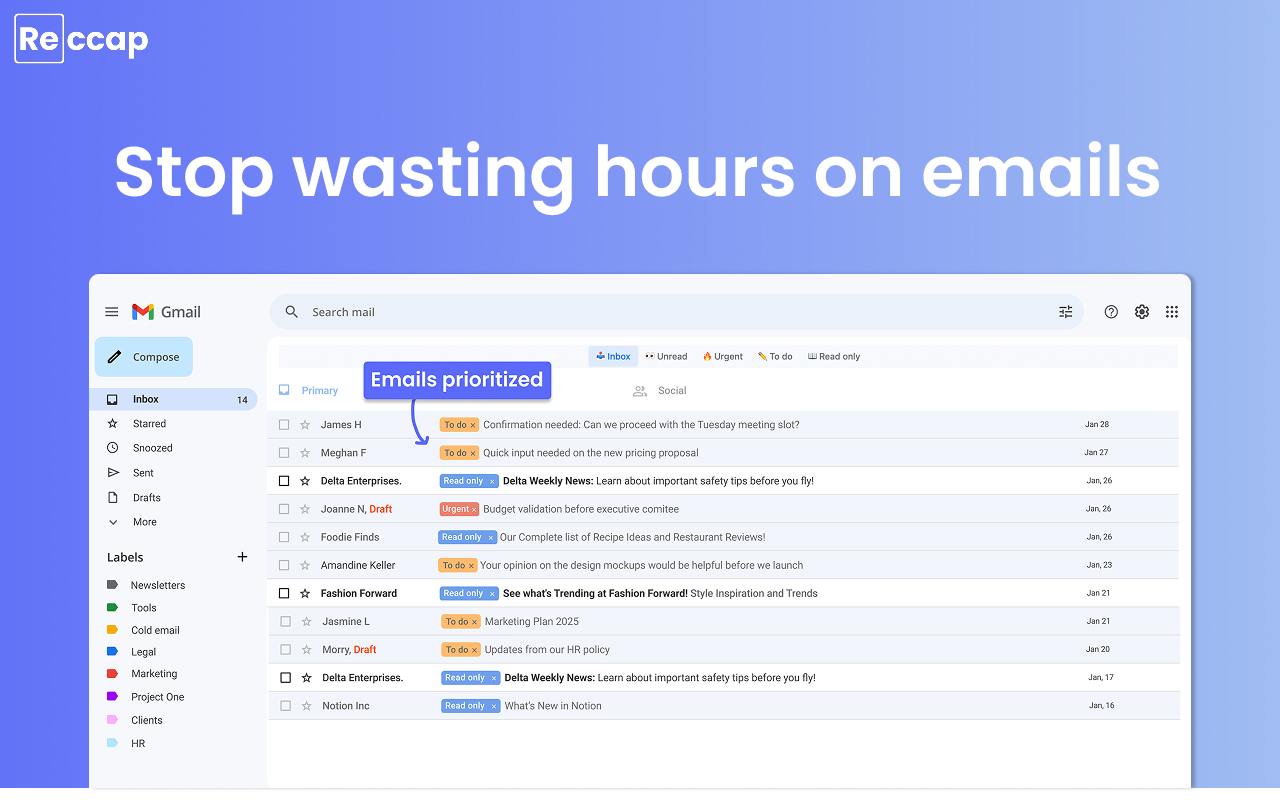Screen dimensions: 1280x800
Task: Filter emails by the Urgent tab
Action: [x=722, y=356]
